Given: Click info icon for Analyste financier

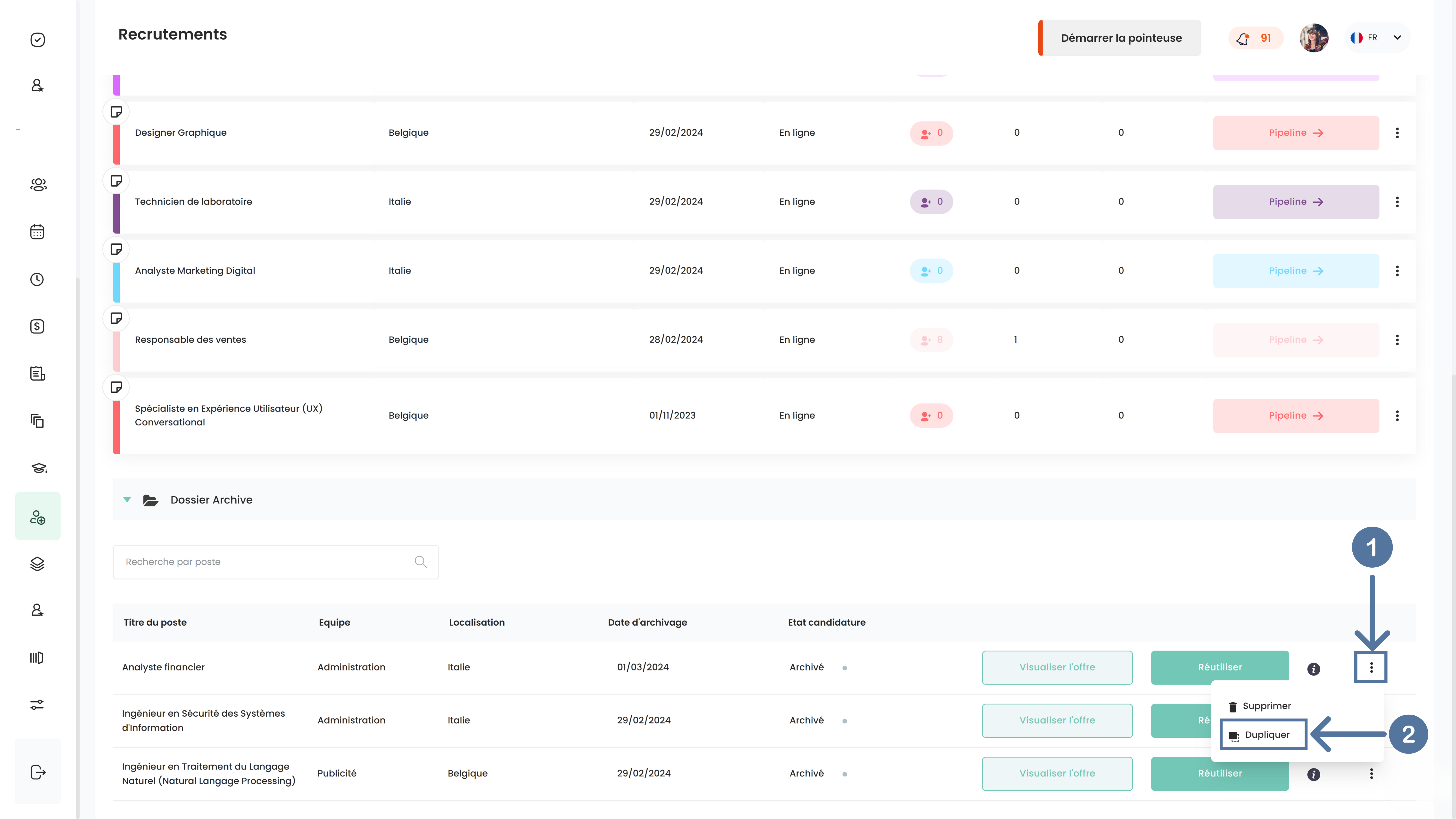Looking at the screenshot, I should click(1314, 669).
